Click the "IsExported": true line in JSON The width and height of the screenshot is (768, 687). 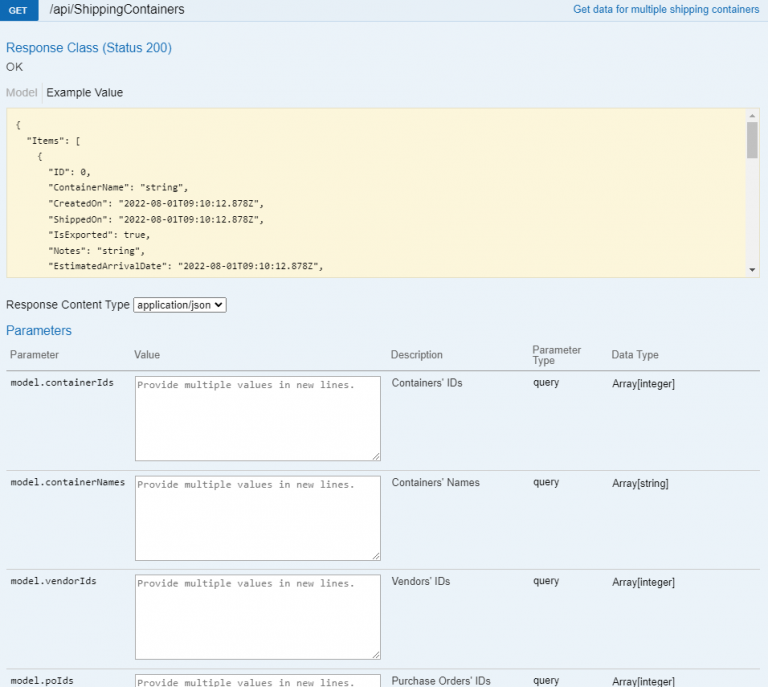[99, 235]
